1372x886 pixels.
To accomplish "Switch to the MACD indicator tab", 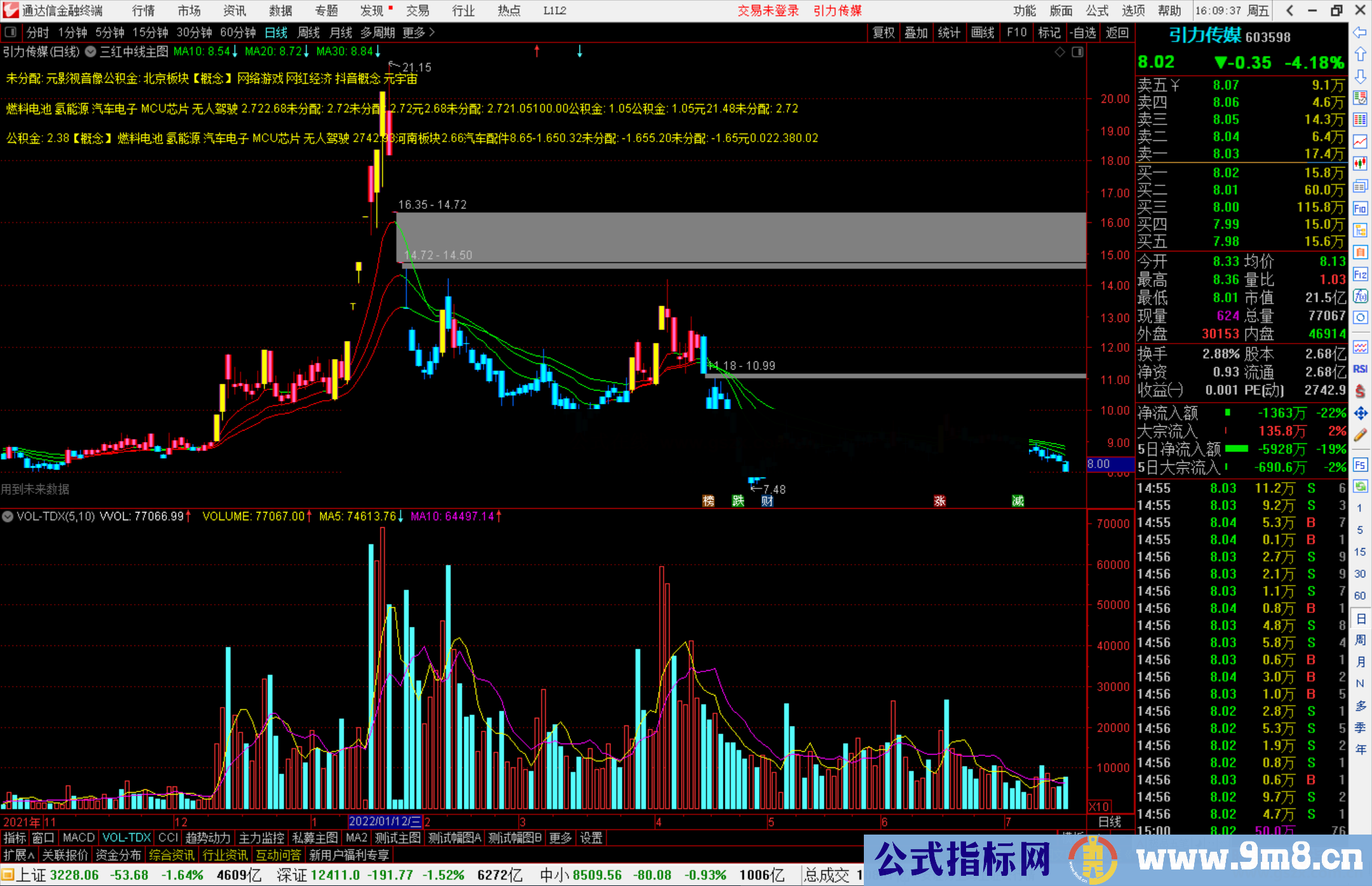I will click(x=78, y=838).
